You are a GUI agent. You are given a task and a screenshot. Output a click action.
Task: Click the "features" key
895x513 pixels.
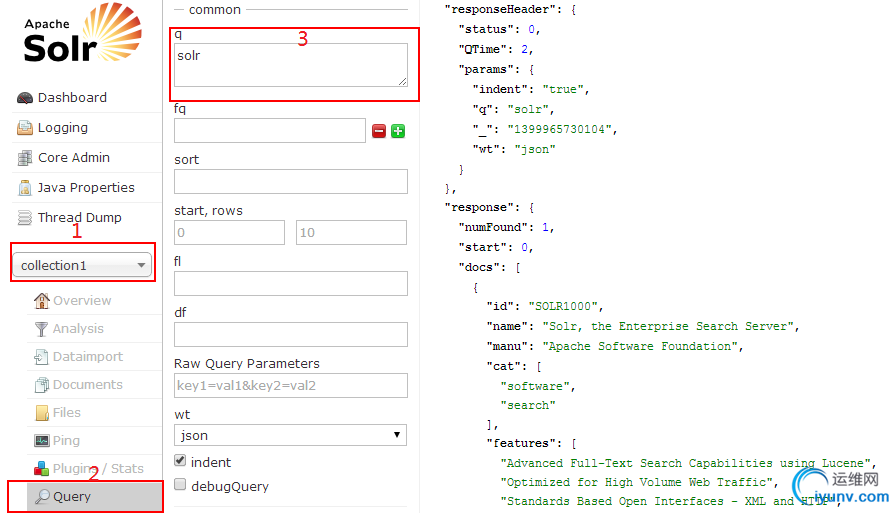point(522,443)
